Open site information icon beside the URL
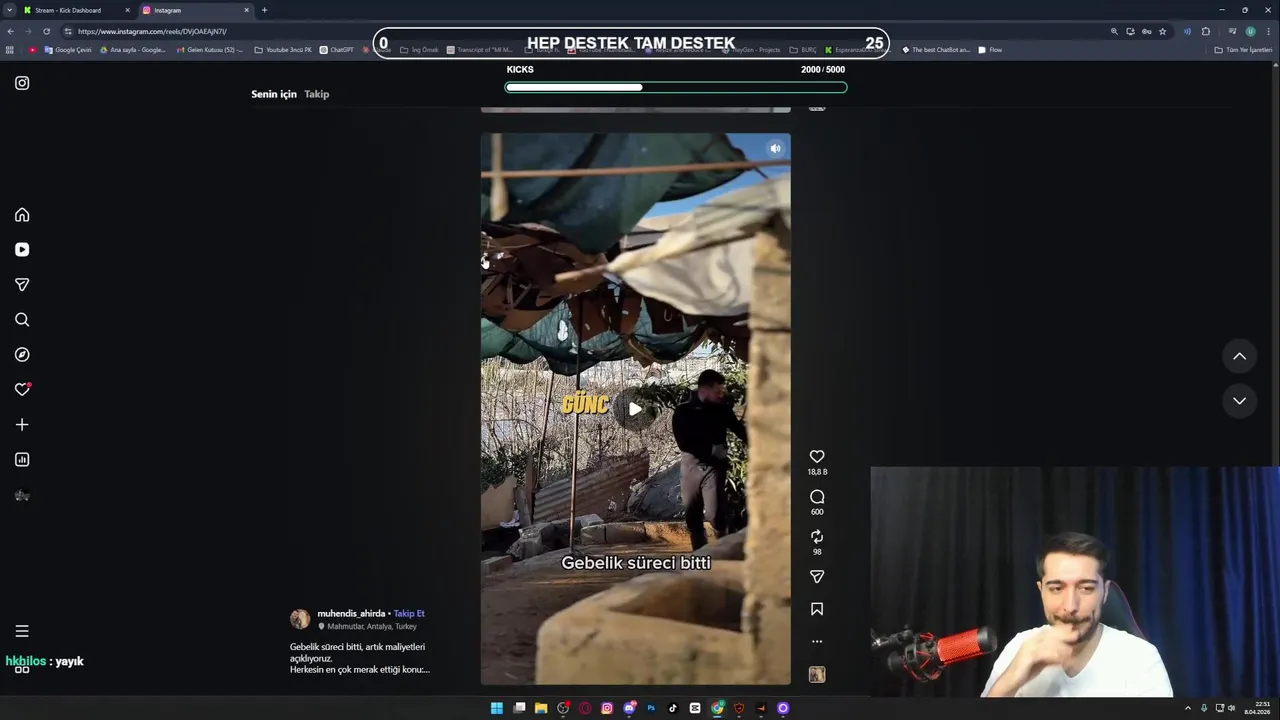This screenshot has width=1280, height=720. point(68,31)
